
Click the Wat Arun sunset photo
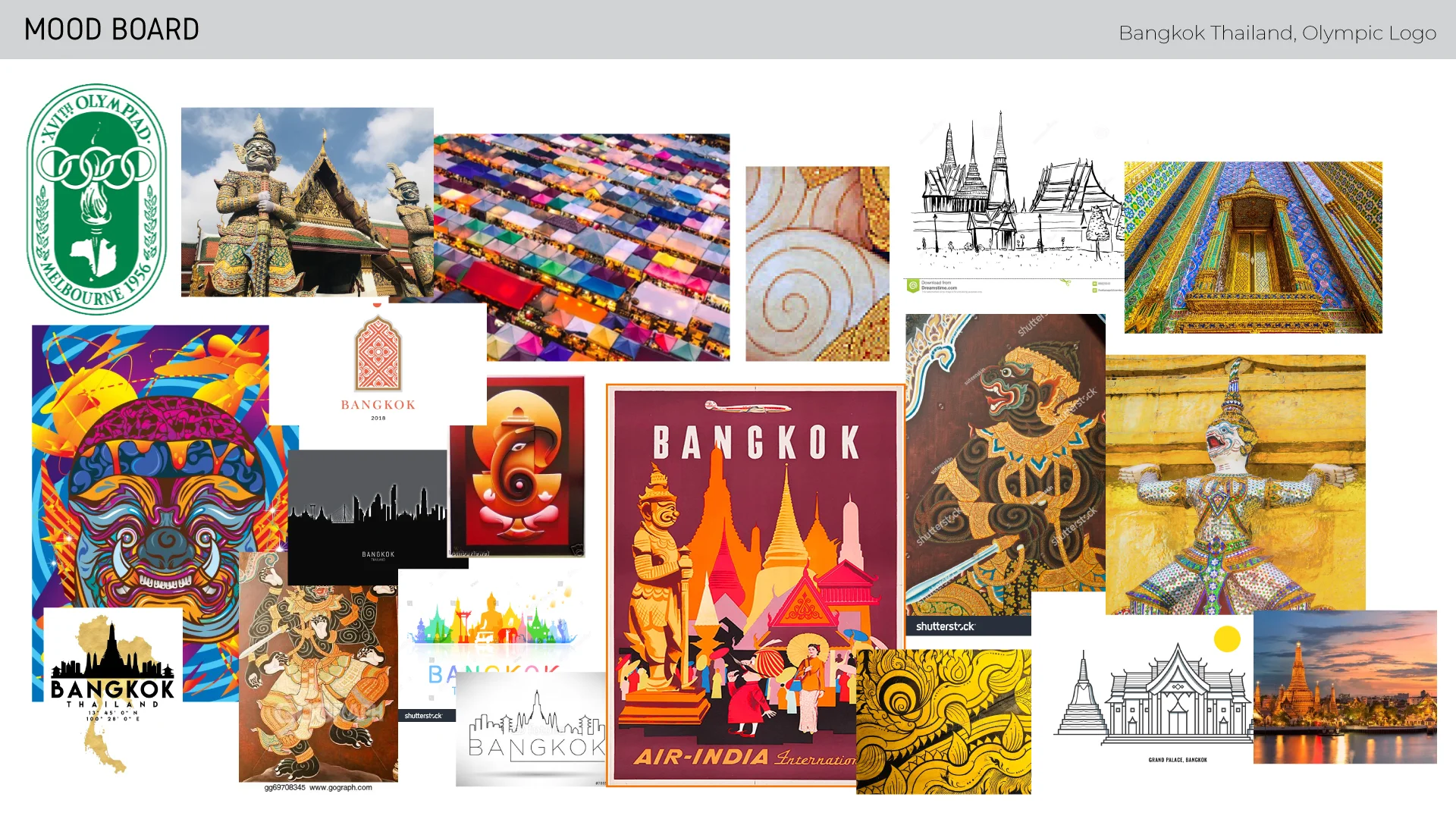point(1345,686)
